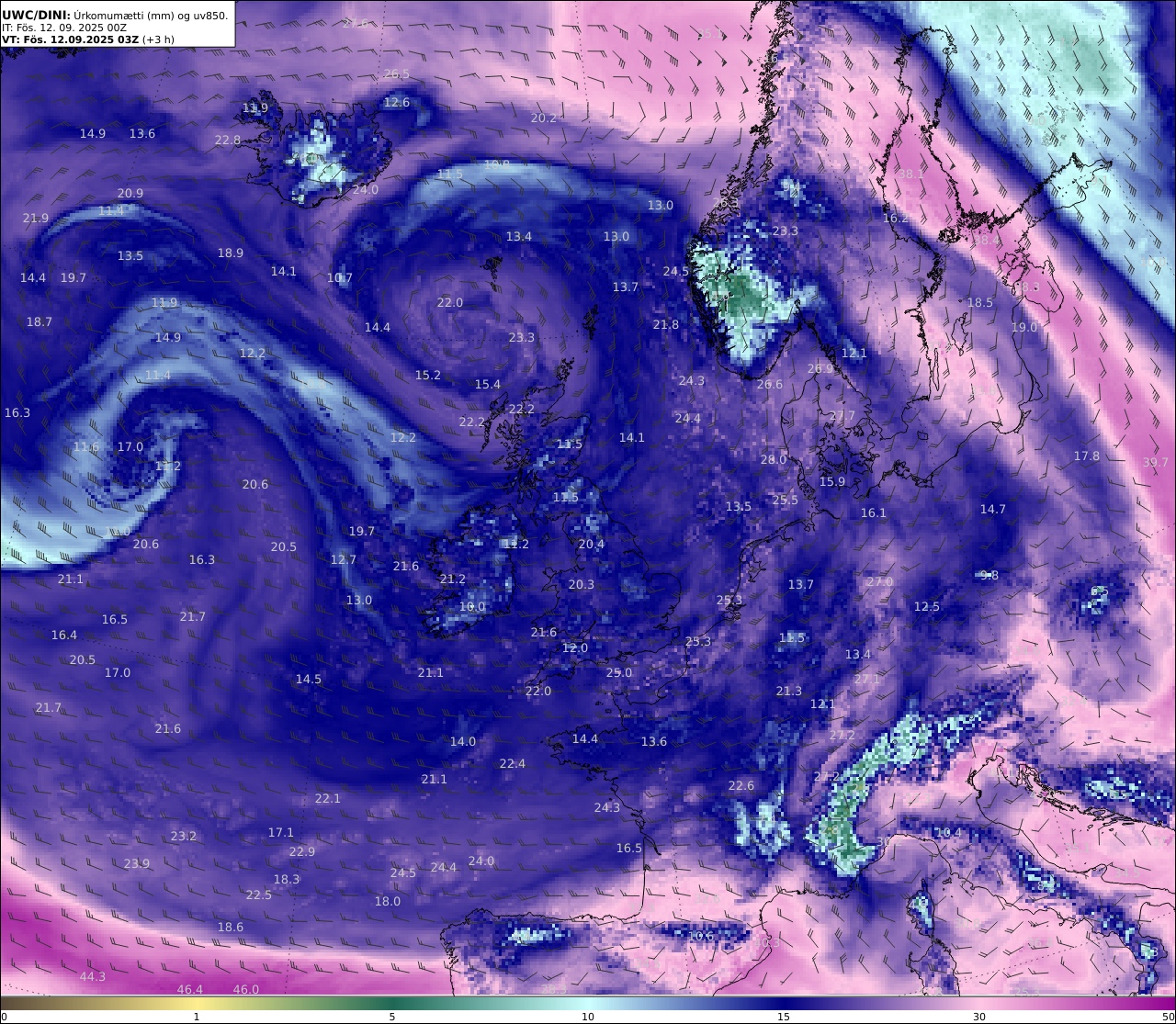The width and height of the screenshot is (1176, 1024).
Task: Click the map value '22.9'
Action: click(x=302, y=851)
